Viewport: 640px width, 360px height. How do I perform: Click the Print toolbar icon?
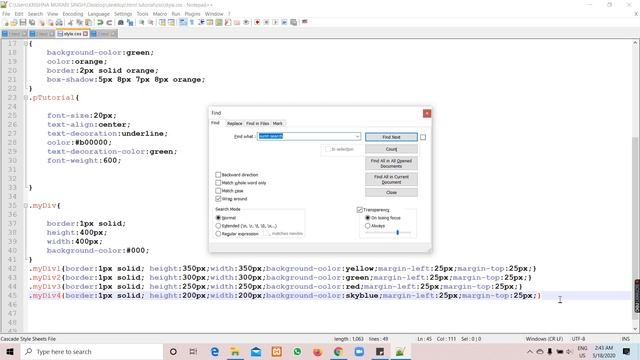coord(59,22)
